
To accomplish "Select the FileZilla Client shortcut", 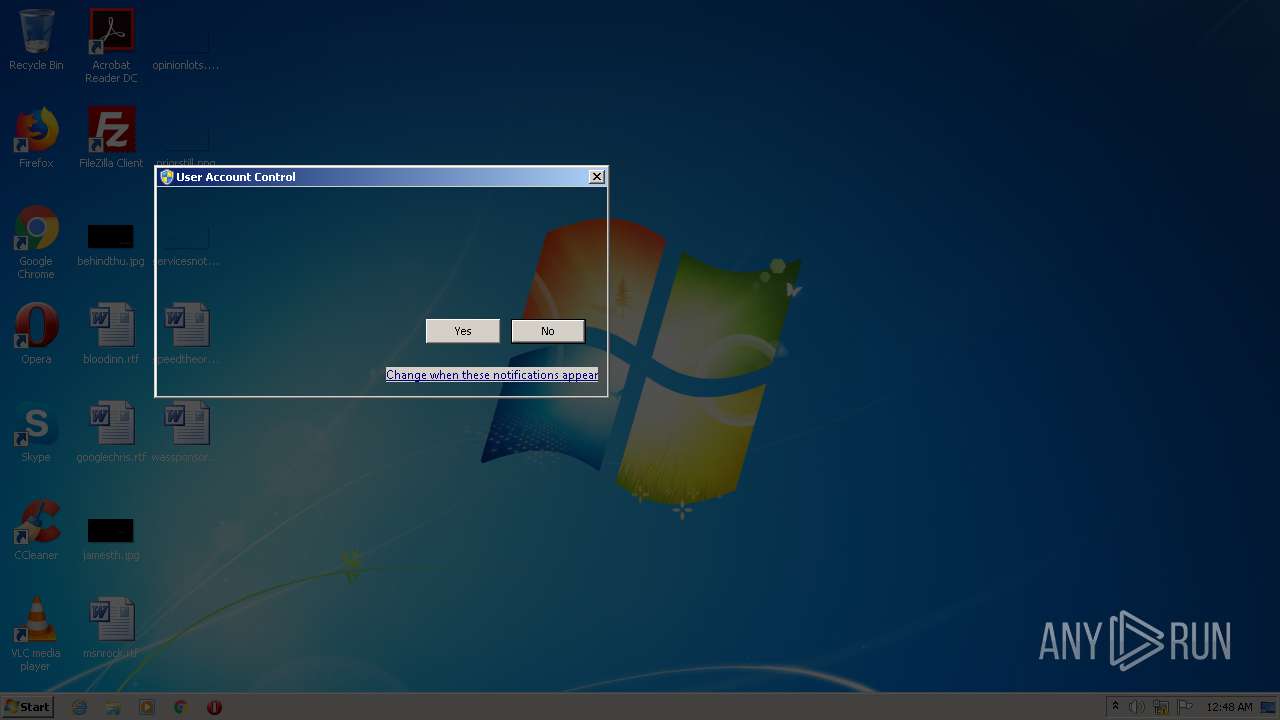I will point(111,138).
